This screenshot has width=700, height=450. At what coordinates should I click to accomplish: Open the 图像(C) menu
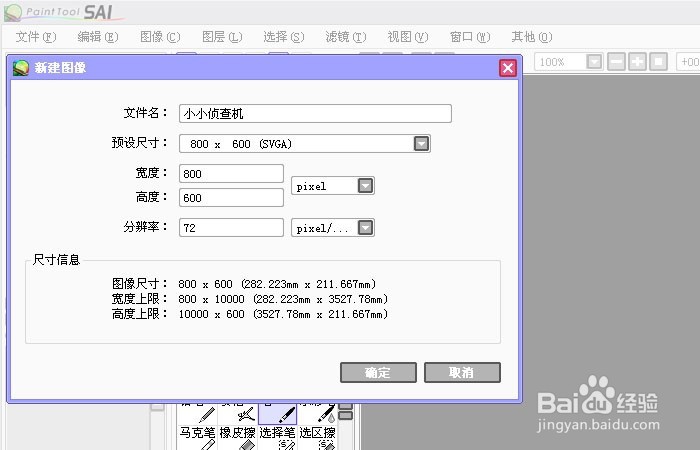[x=160, y=37]
